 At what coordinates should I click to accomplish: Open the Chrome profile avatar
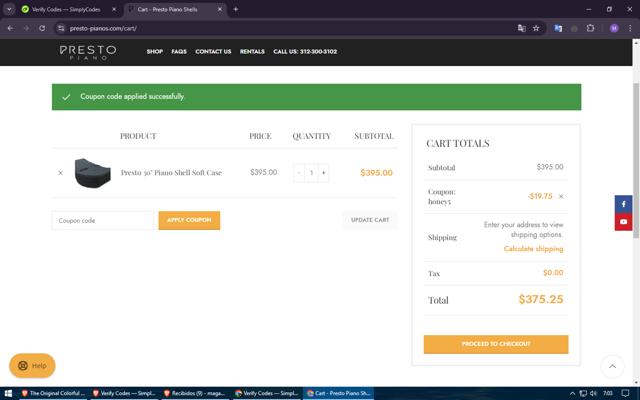pos(614,28)
